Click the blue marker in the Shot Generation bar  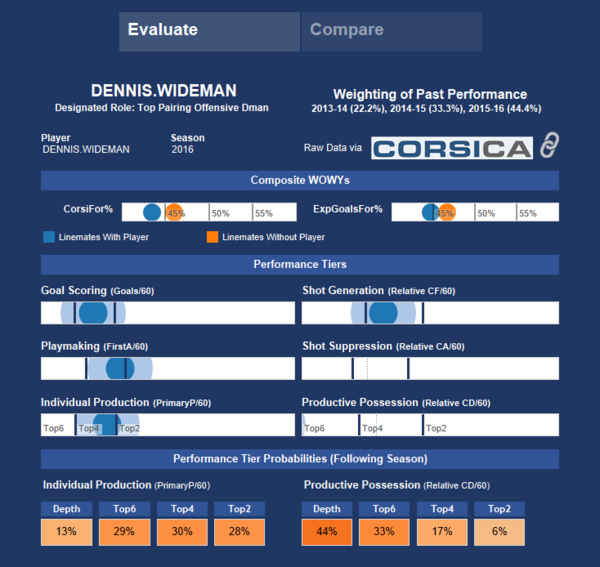tap(383, 312)
